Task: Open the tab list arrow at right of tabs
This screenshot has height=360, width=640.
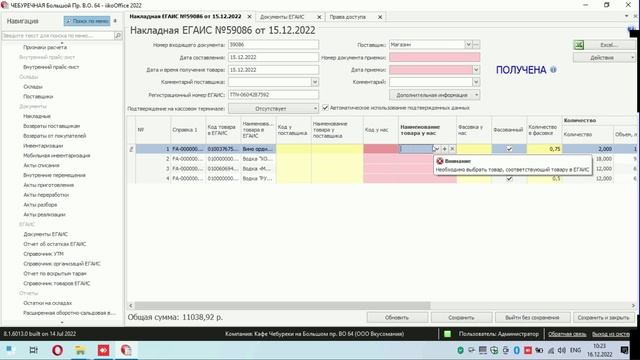Action: pos(627,16)
